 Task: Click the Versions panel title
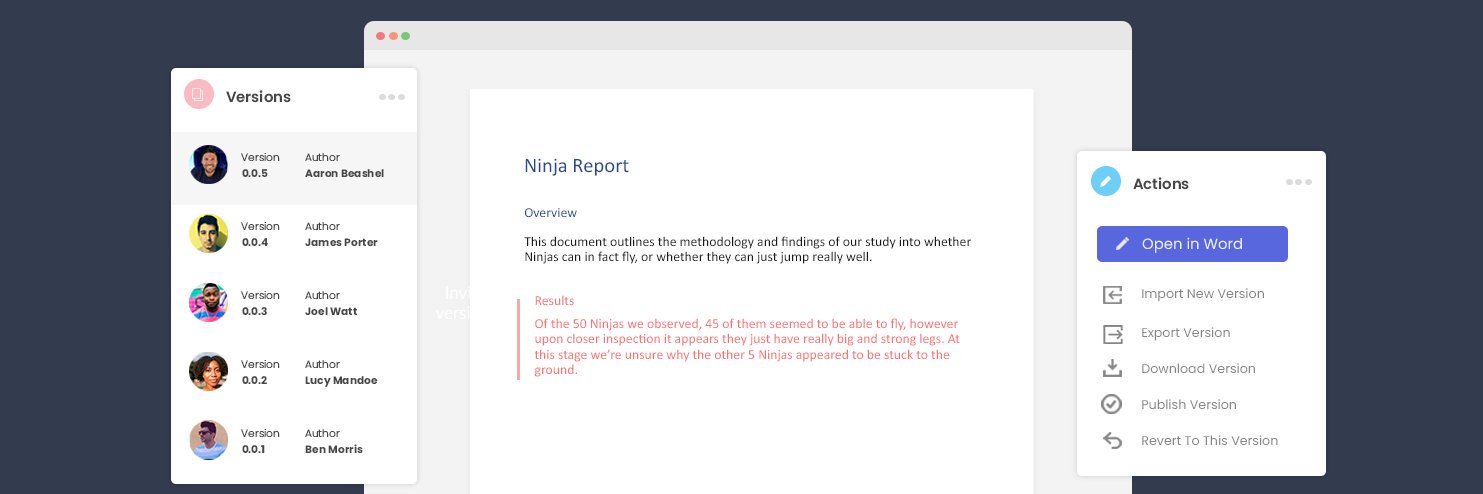point(258,97)
